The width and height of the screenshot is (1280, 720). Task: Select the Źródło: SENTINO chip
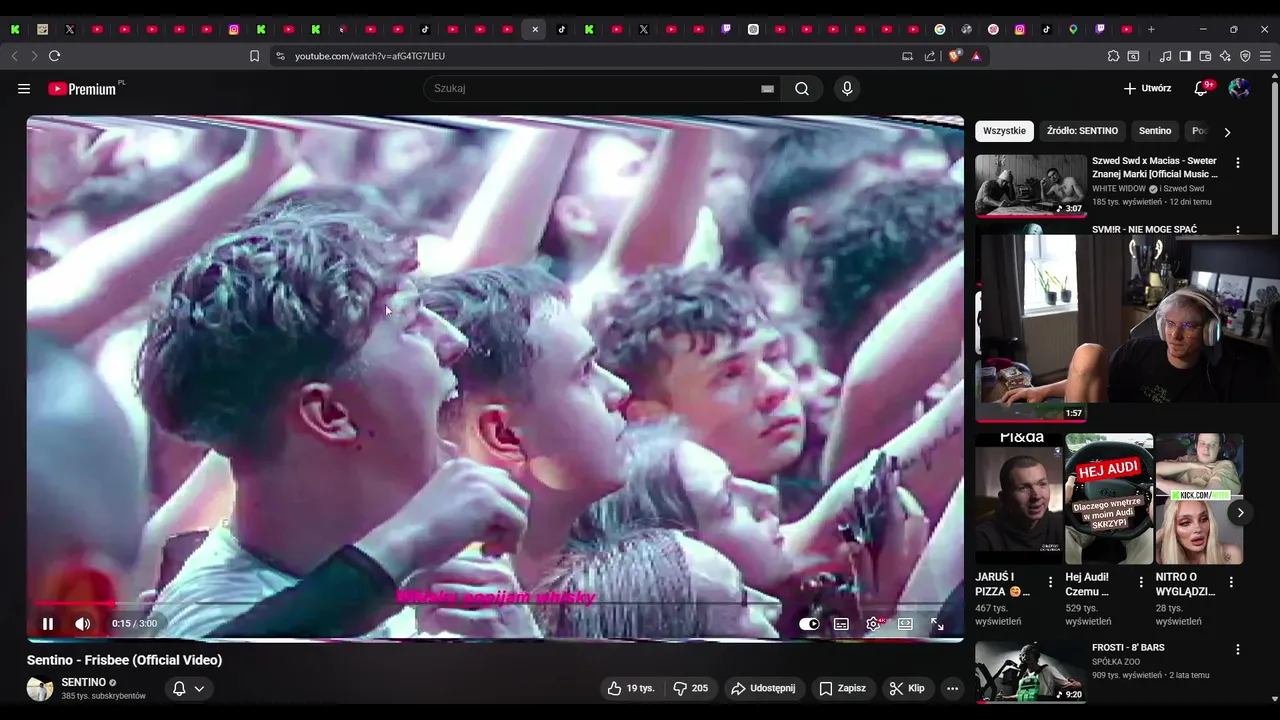tap(1082, 131)
